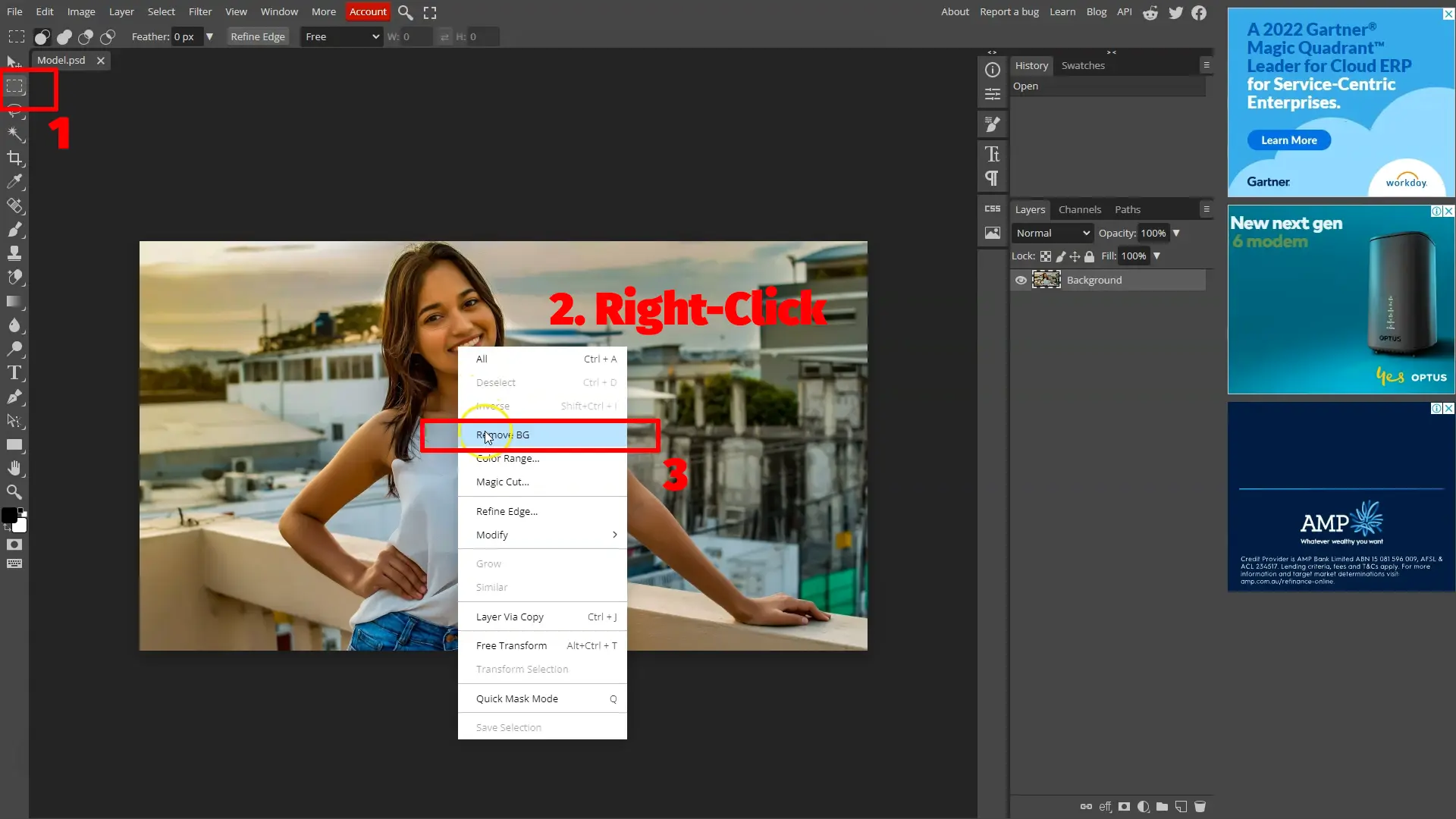Click Remove BG in context menu
Image resolution: width=1456 pixels, height=819 pixels.
(542, 435)
